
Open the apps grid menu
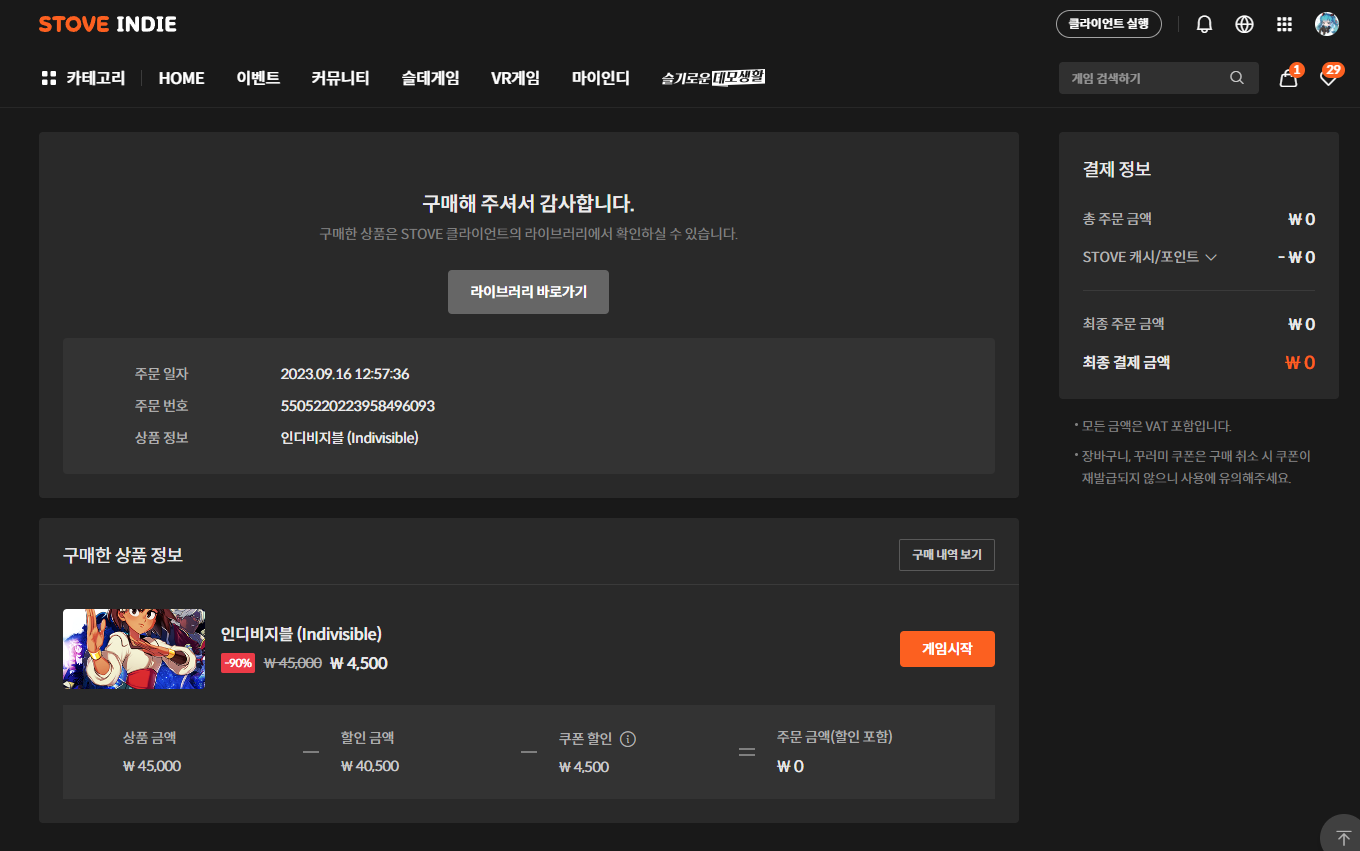pyautogui.click(x=1285, y=24)
